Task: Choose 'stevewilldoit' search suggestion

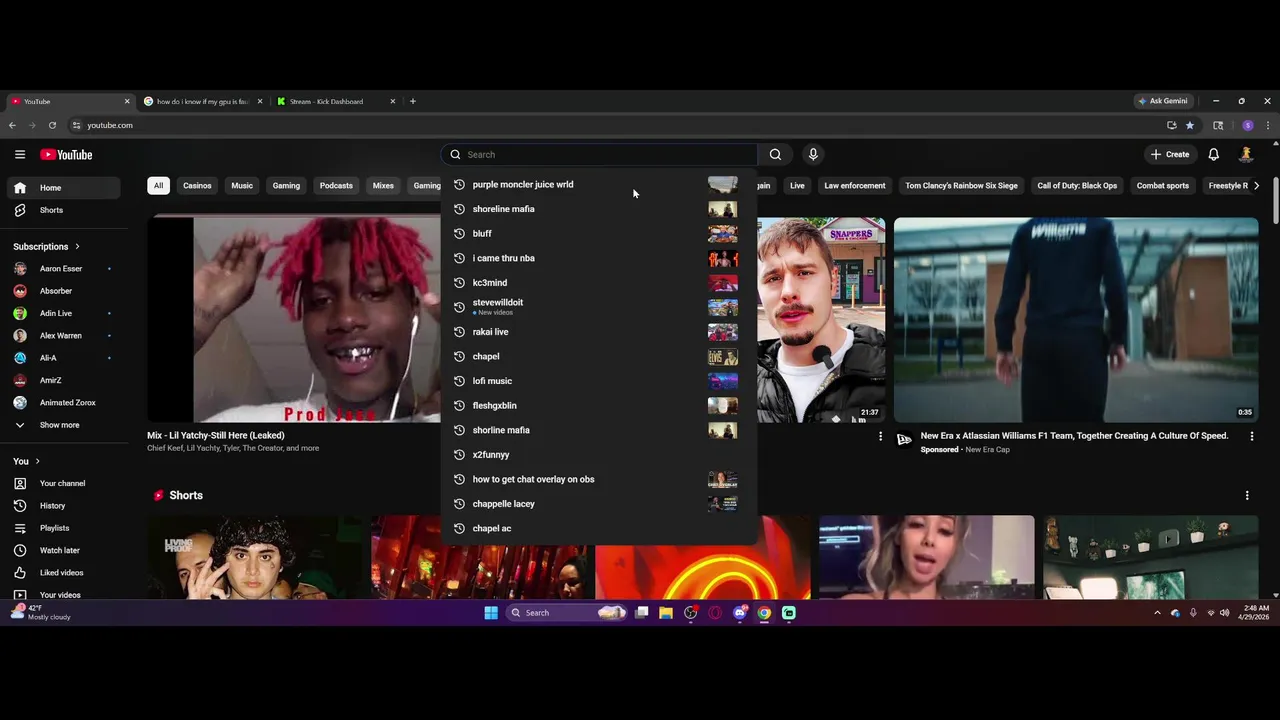Action: point(598,307)
